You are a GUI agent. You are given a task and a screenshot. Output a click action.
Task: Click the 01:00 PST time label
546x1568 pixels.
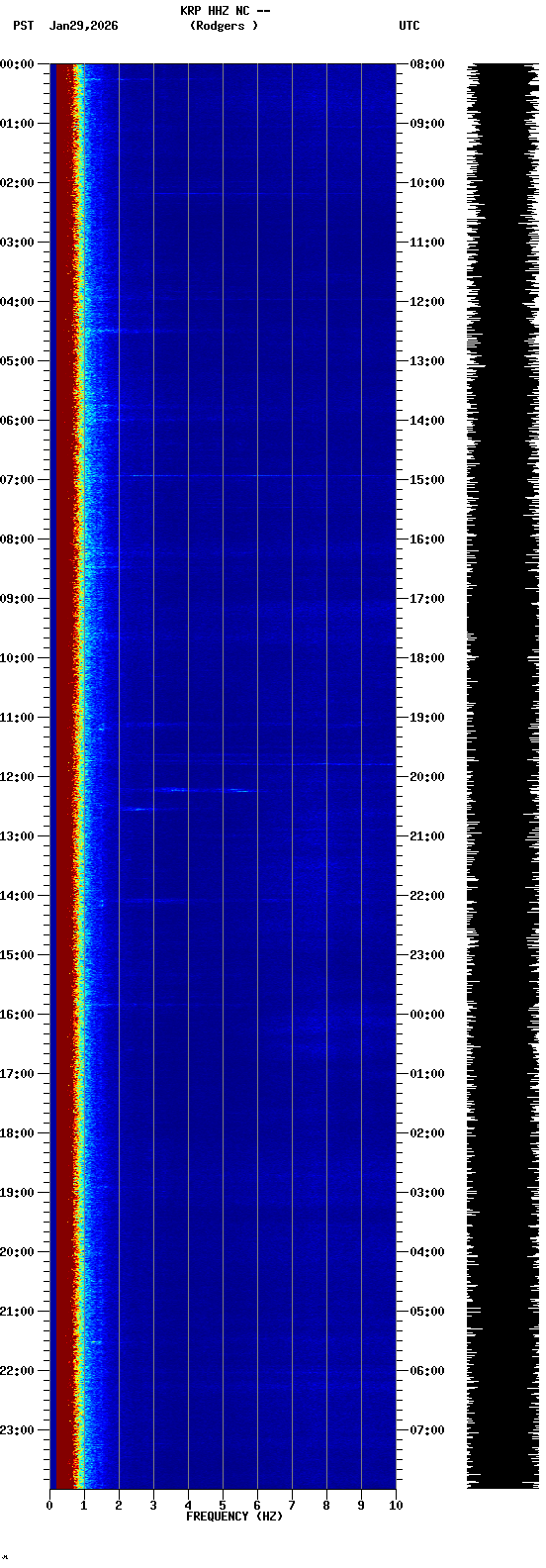tap(18, 124)
